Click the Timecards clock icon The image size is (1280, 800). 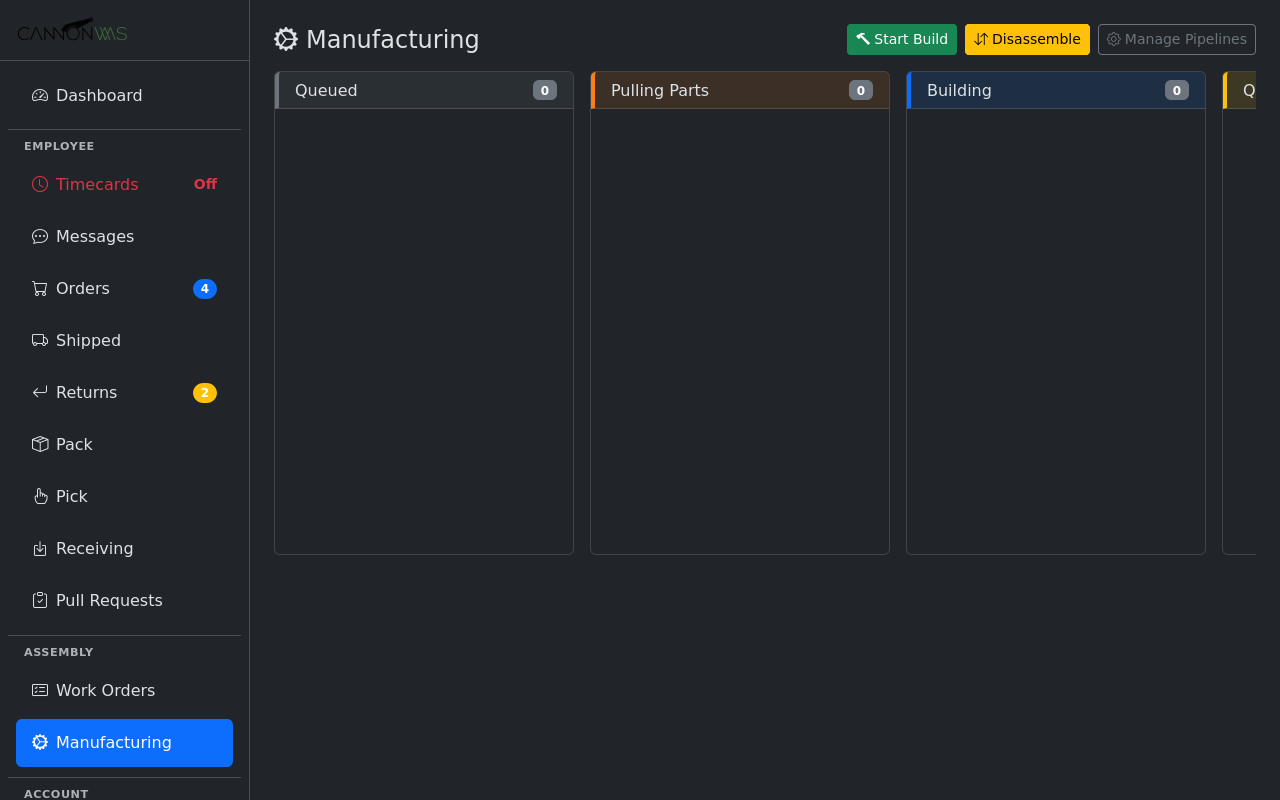coord(39,184)
